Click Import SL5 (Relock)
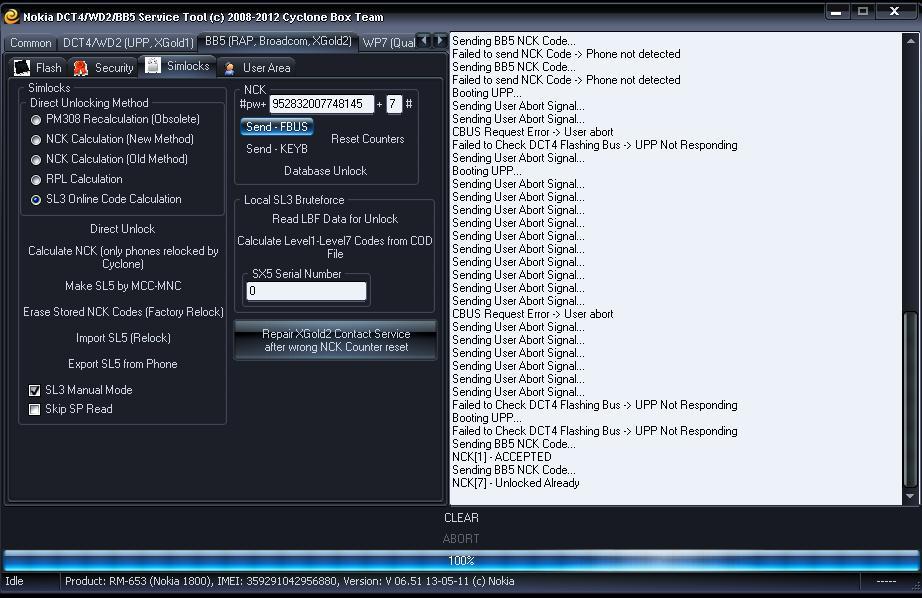 (x=123, y=338)
